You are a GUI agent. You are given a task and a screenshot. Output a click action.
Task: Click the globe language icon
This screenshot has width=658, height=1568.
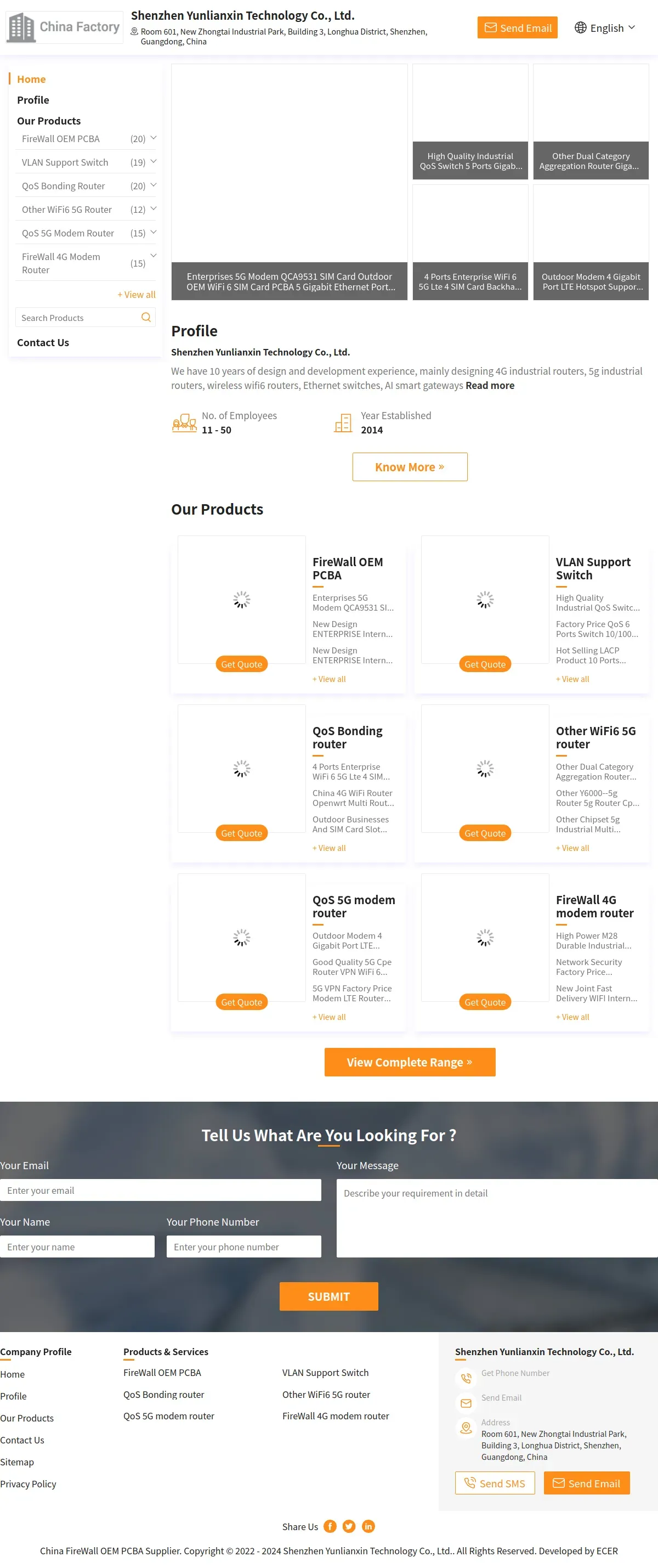[581, 27]
